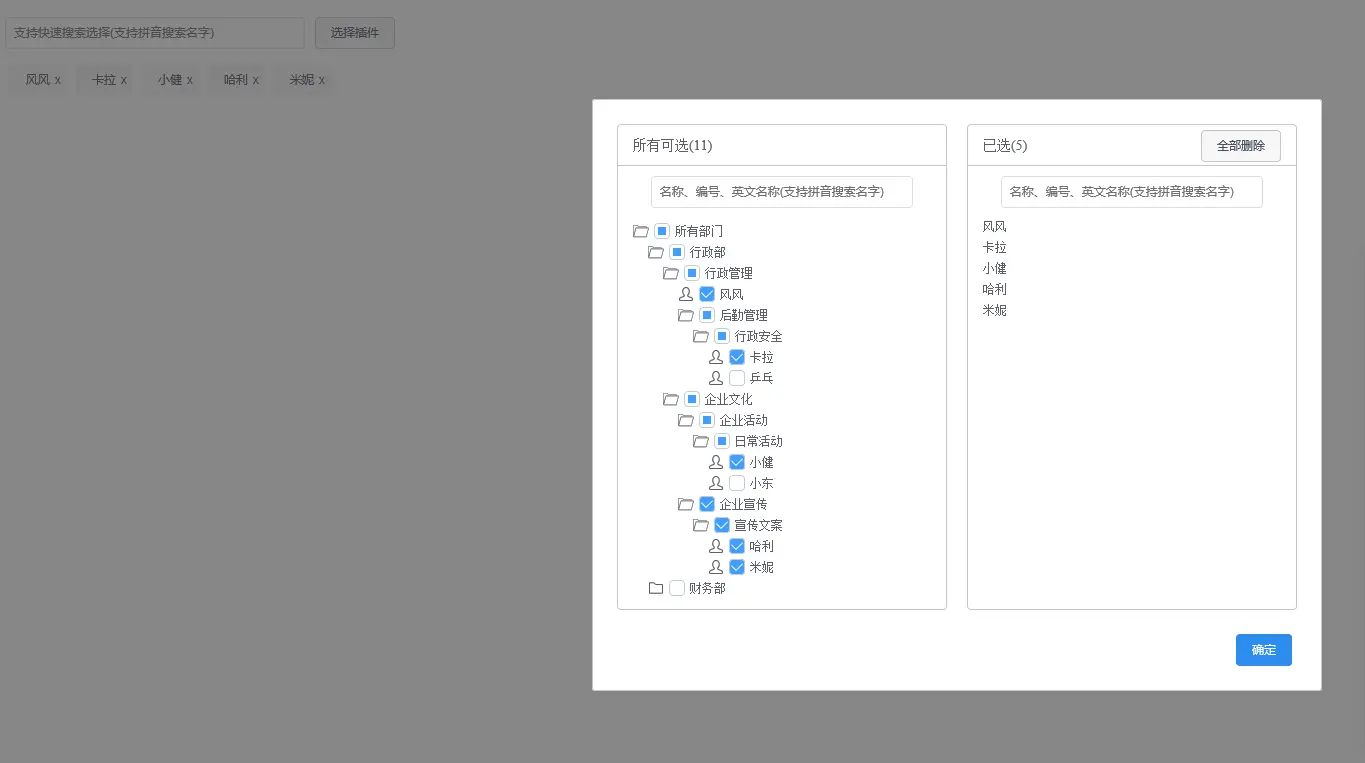Toggle the 企业文化 checkbox
The height and width of the screenshot is (763, 1365).
click(692, 399)
